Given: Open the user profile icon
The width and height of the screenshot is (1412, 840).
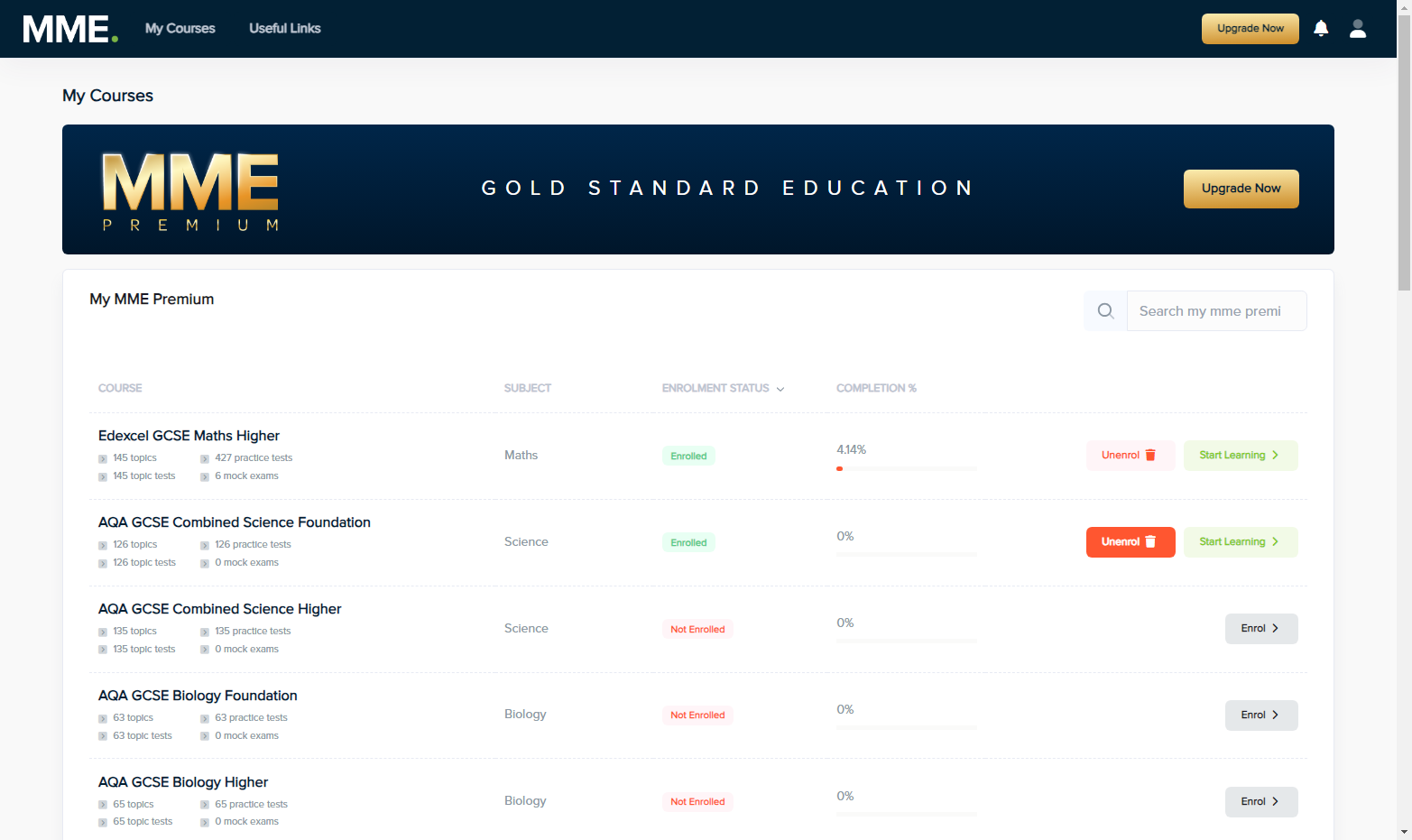Looking at the screenshot, I should click(1358, 29).
